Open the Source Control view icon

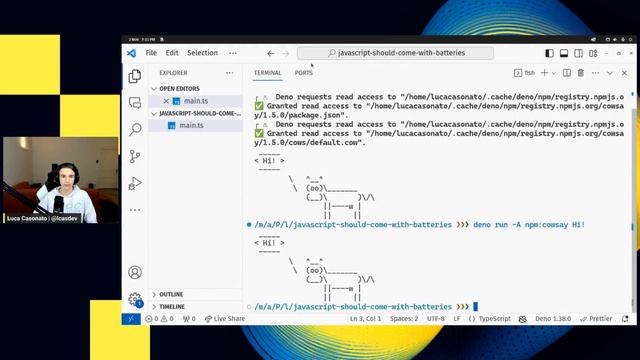click(135, 156)
